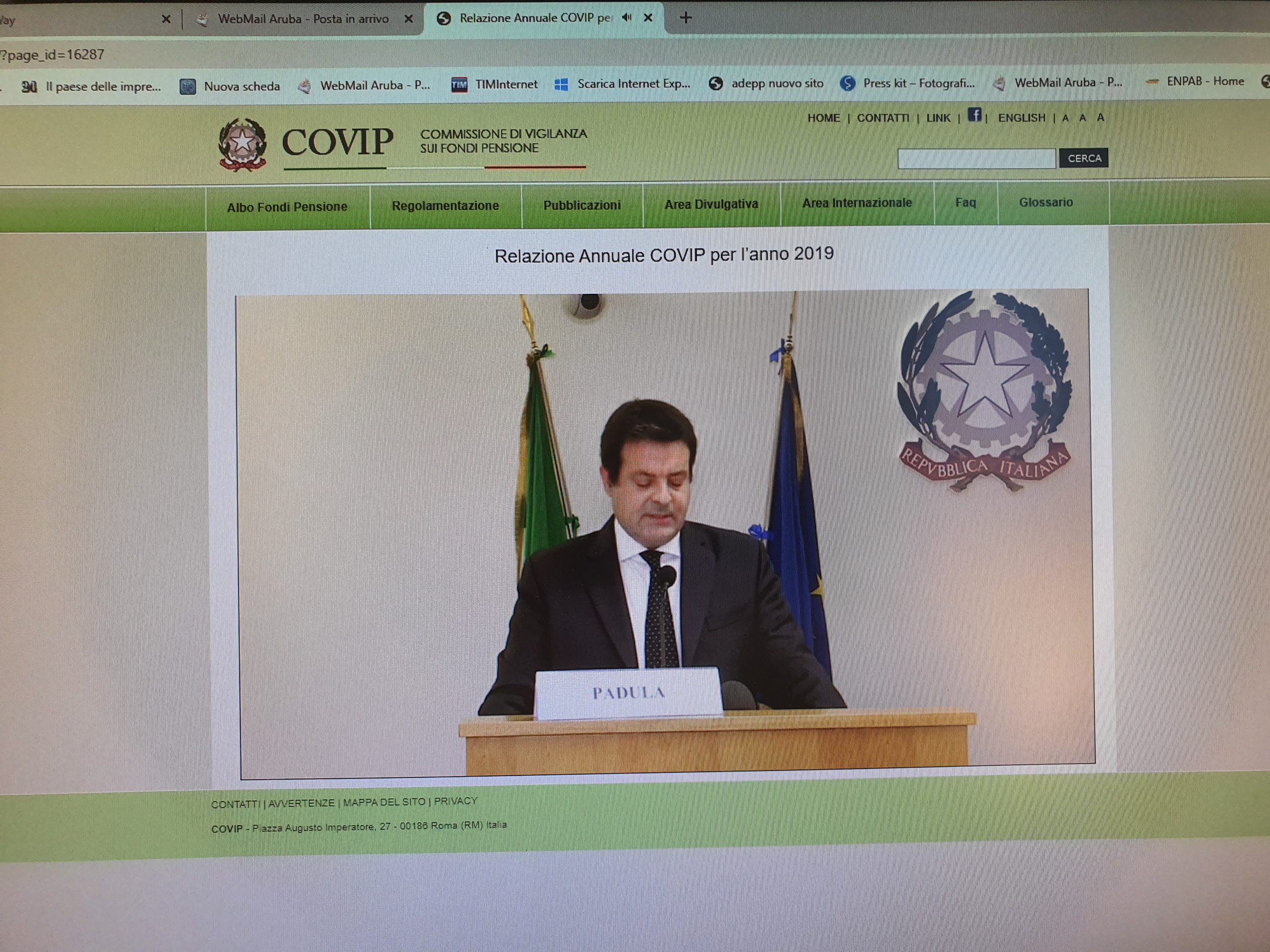
Task: Open Scarica Internet Explorer bookmark
Action: [x=623, y=84]
